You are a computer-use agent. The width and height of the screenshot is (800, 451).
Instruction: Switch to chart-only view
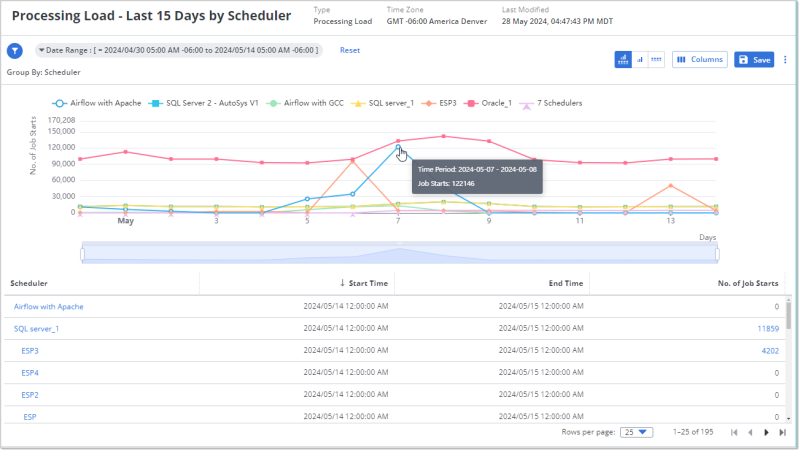click(x=640, y=60)
